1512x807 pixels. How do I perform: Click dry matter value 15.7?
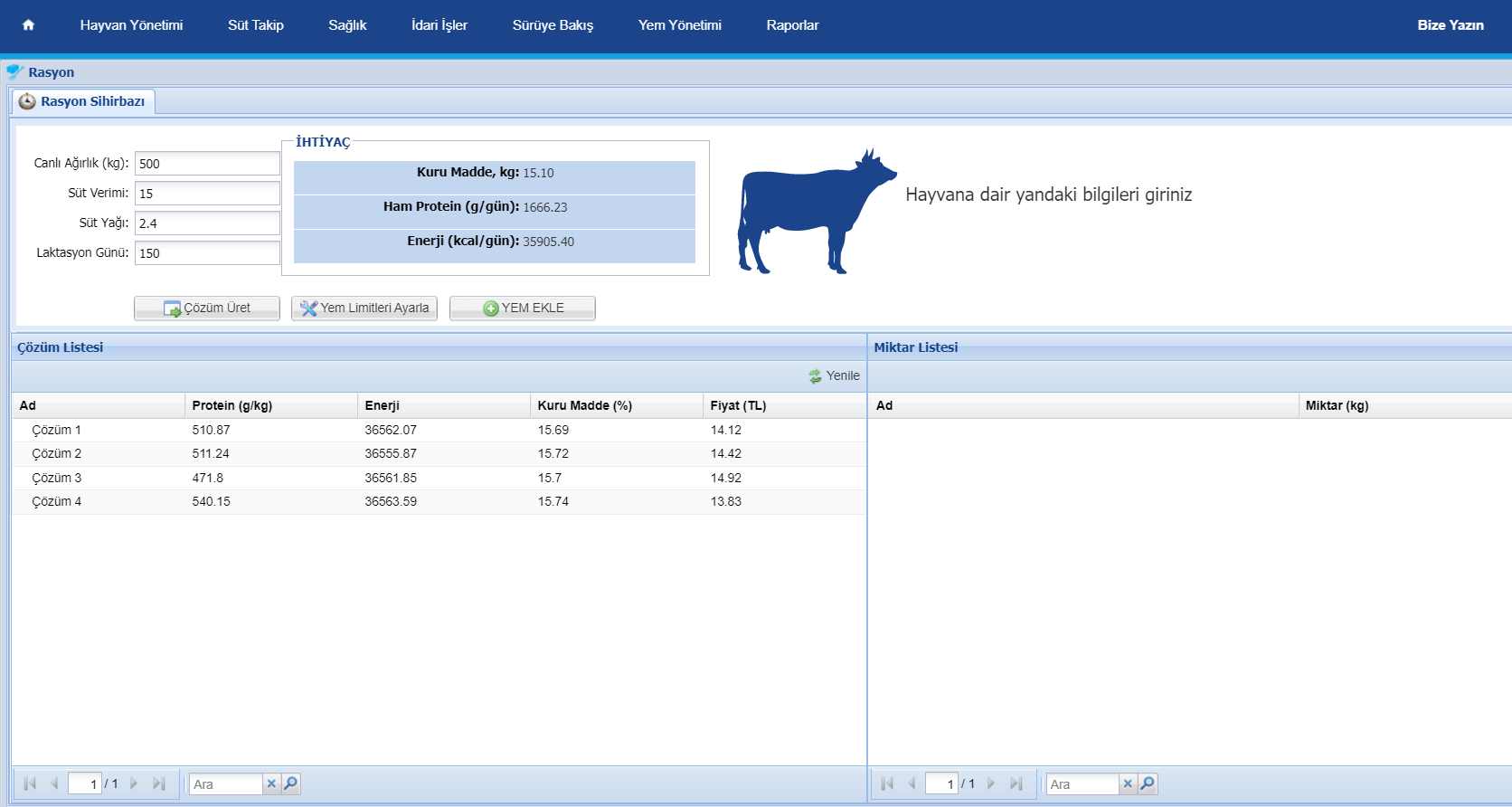pos(550,478)
